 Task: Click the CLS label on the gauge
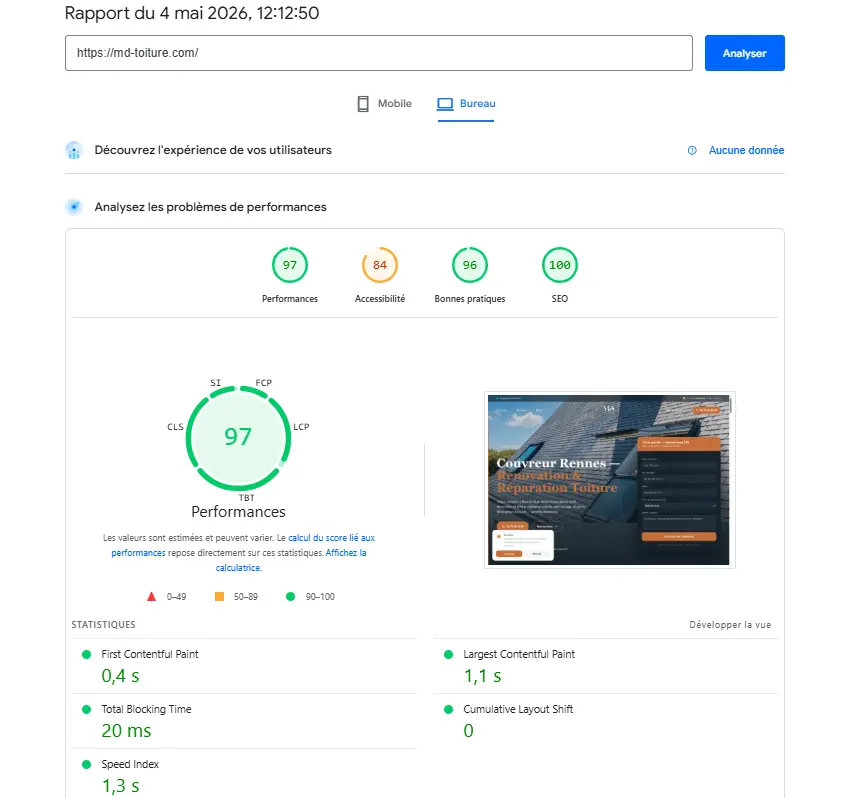click(175, 427)
